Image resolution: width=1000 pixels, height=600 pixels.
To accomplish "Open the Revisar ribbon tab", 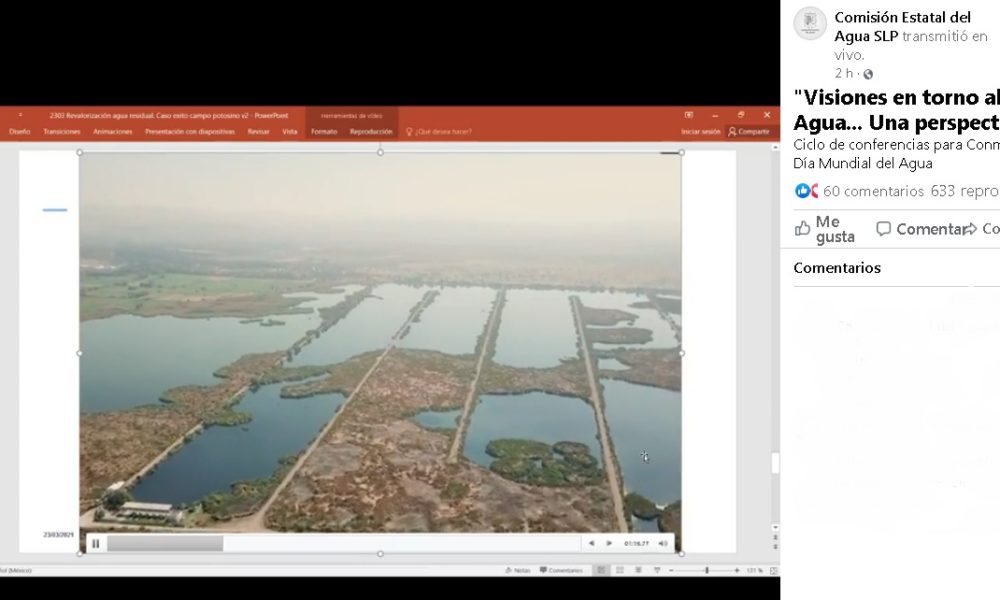I will (258, 132).
